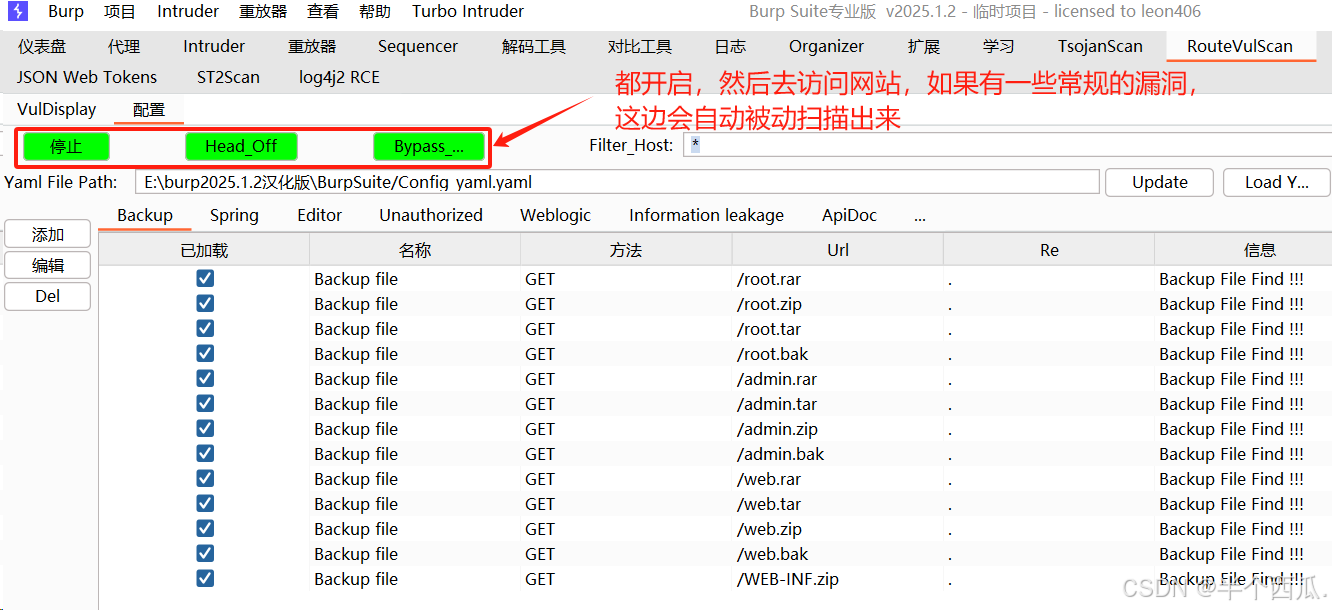This screenshot has width=1332, height=610.
Task: Switch to the VulDisplay sub-tab
Action: coord(57,109)
